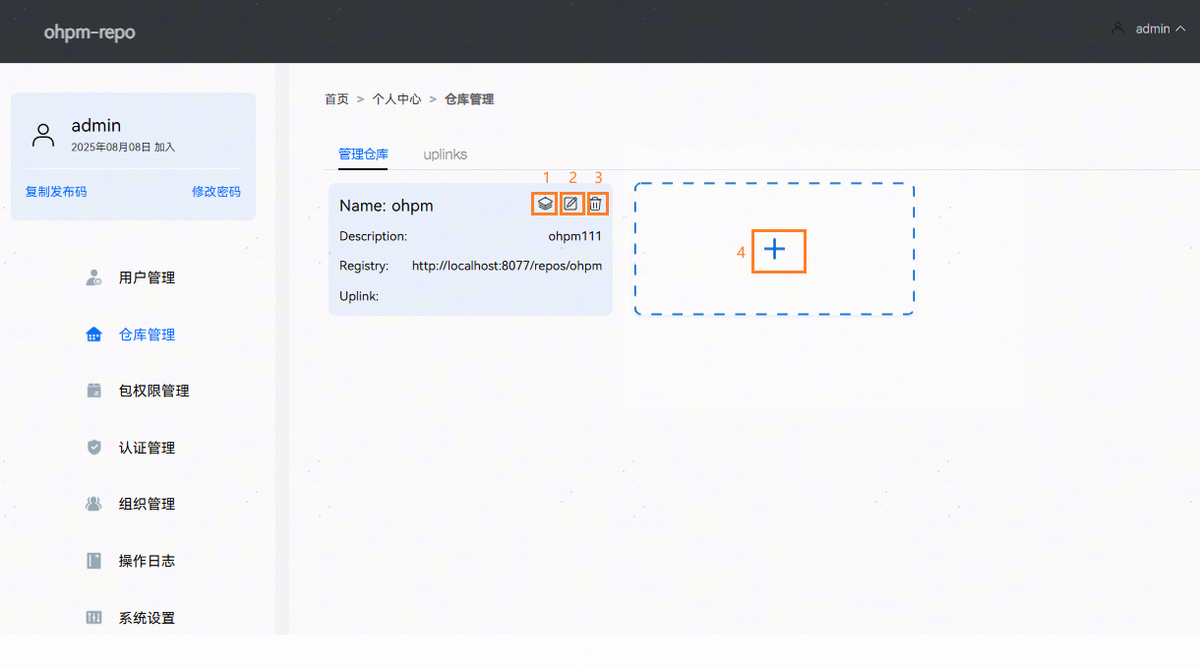
Task: Open the 系统设置 menu item
Action: point(146,618)
